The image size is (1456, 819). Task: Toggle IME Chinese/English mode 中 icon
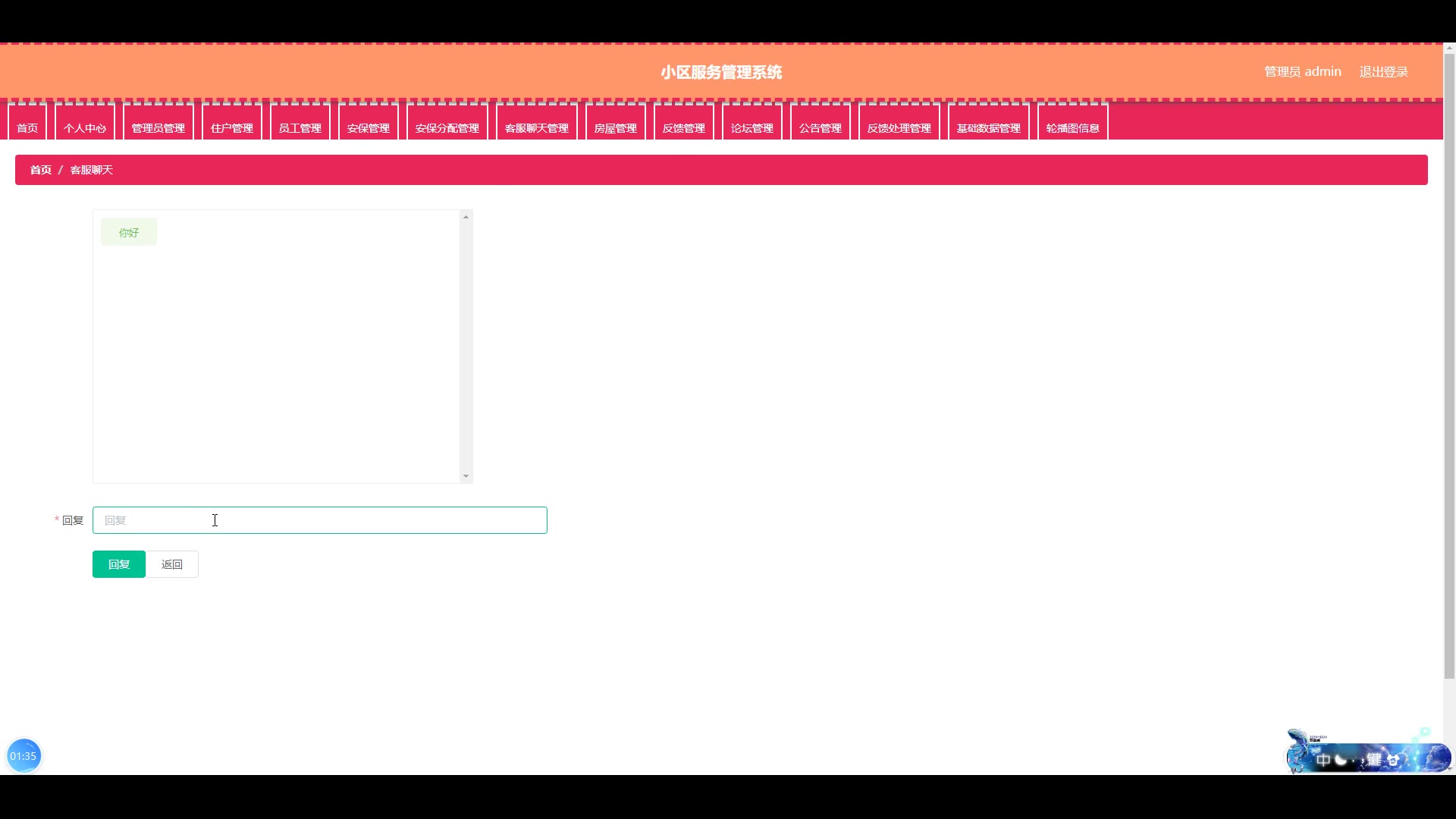pos(1323,759)
